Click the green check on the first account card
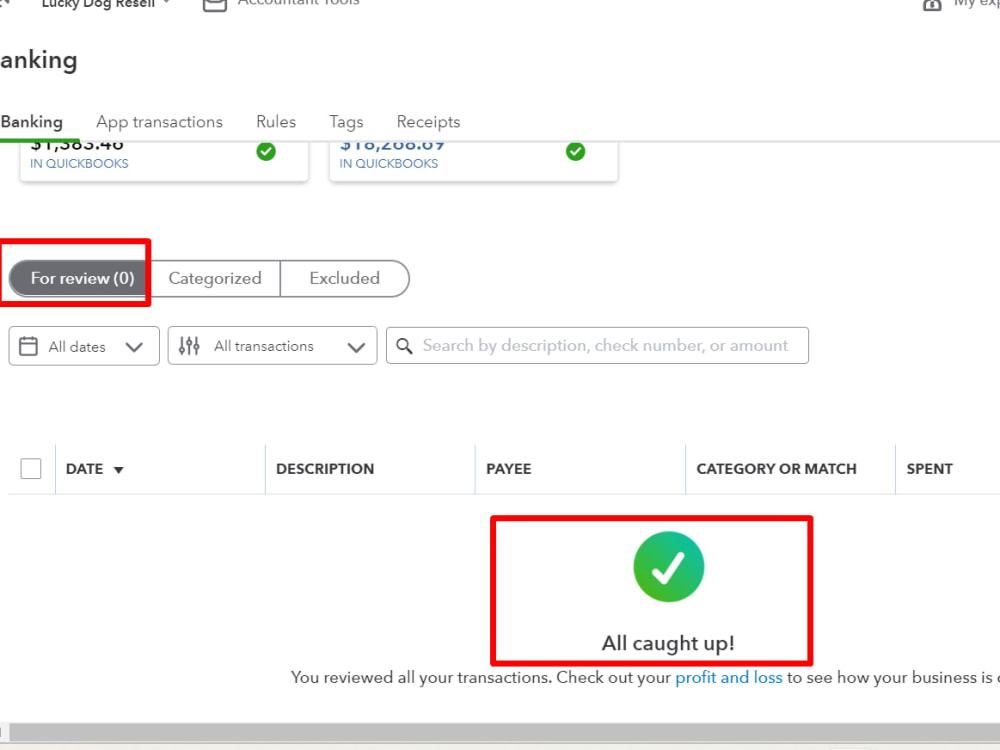This screenshot has width=1000, height=750. [266, 152]
